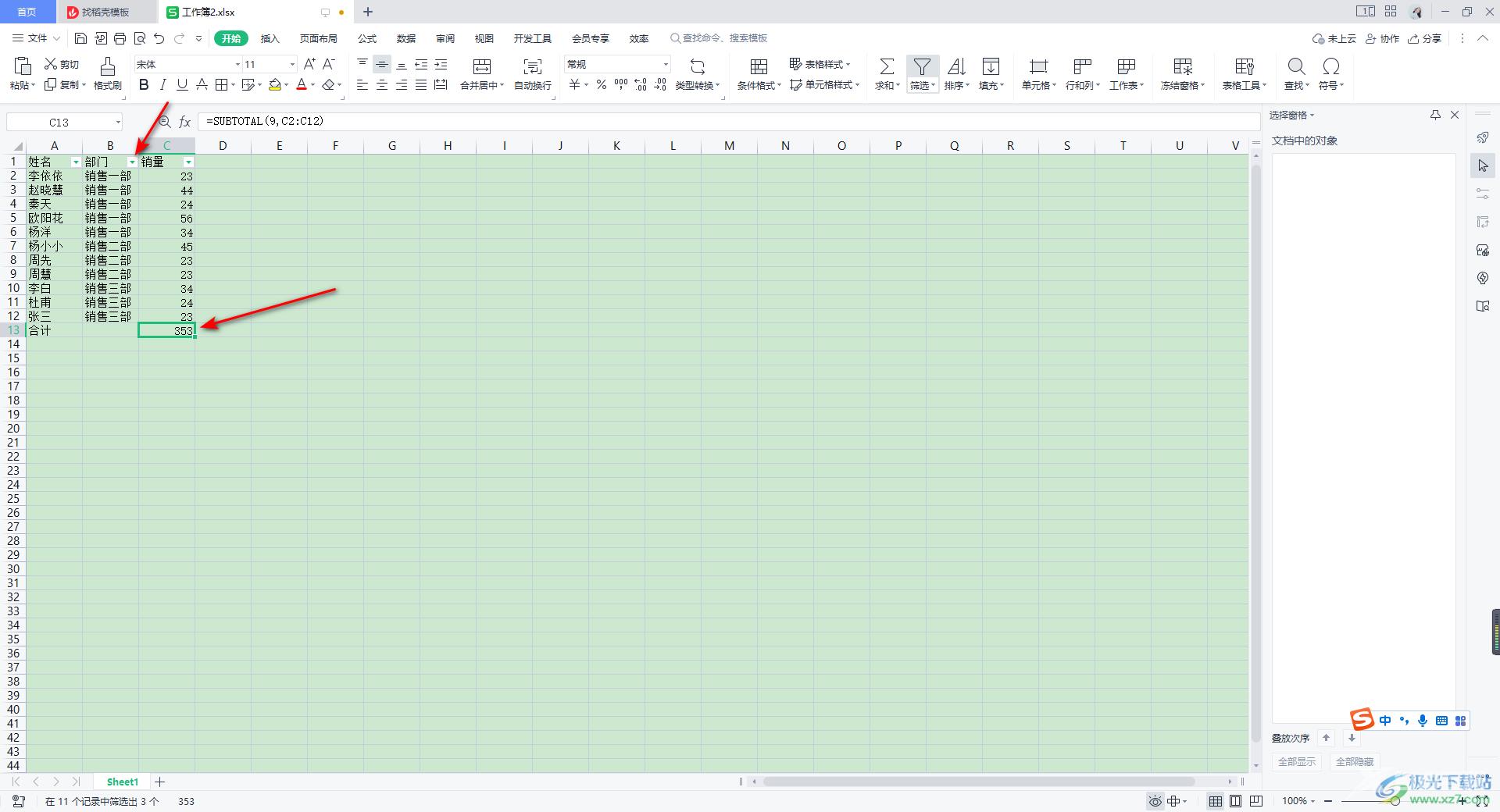Screen dimensions: 1500x812
Task: Click the Find (查找) magnifier icon
Action: (x=1296, y=66)
